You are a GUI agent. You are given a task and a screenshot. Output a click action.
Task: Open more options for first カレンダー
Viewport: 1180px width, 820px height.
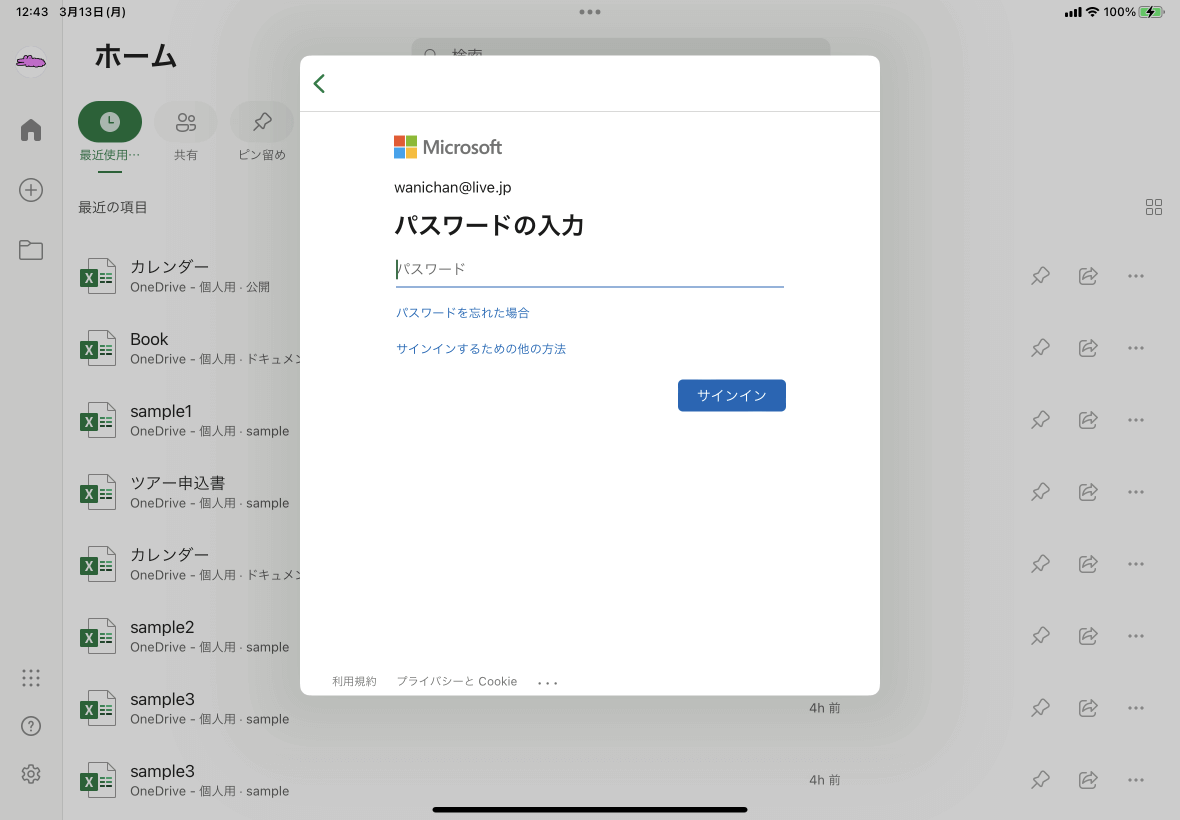[1136, 276]
